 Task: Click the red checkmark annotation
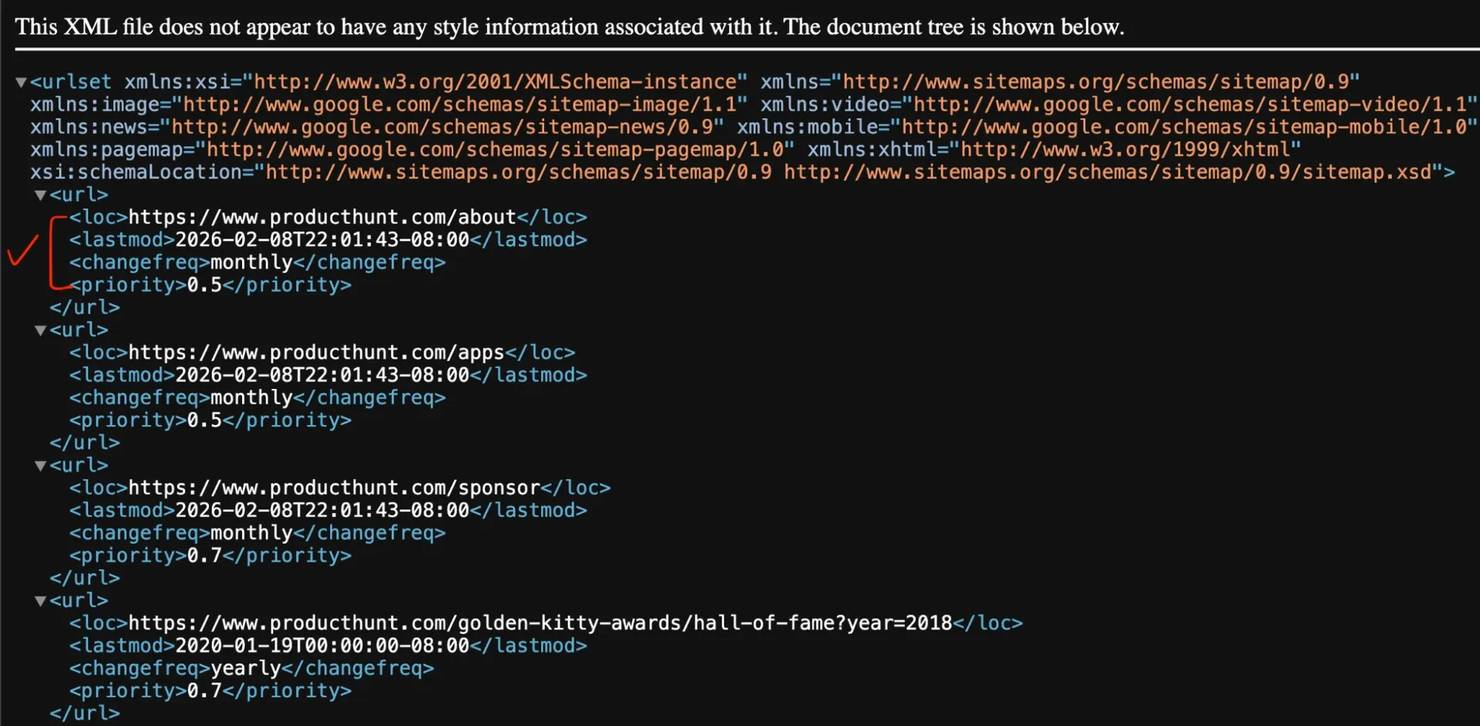pos(21,250)
